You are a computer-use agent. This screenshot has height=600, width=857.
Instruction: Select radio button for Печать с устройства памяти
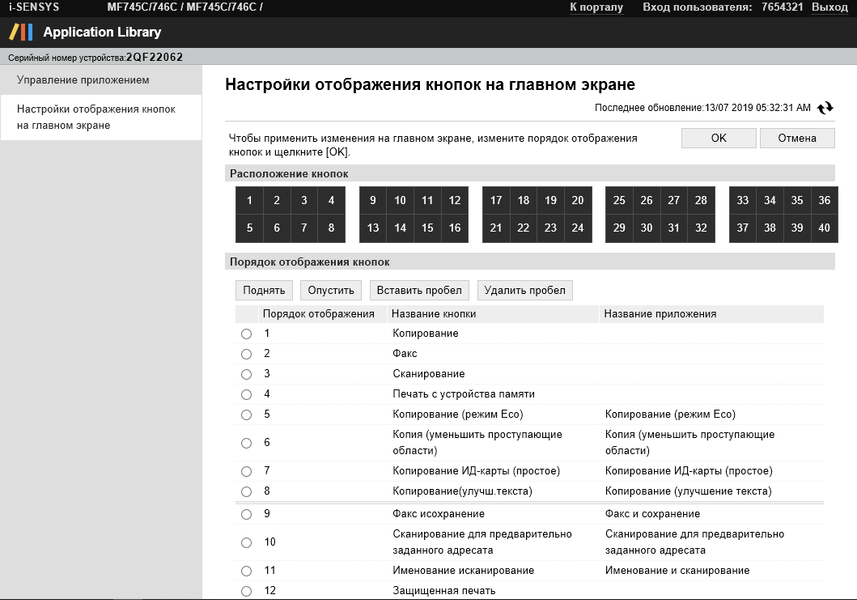[x=246, y=395]
